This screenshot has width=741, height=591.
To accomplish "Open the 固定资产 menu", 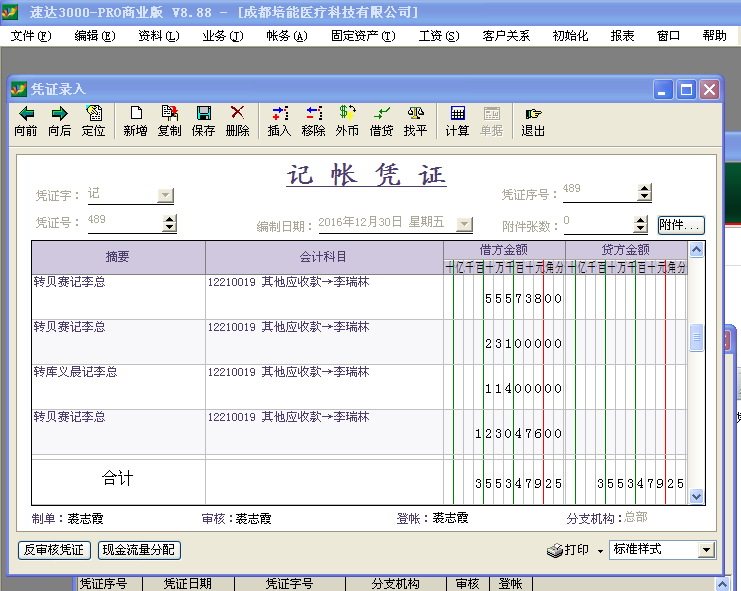I will pyautogui.click(x=362, y=36).
